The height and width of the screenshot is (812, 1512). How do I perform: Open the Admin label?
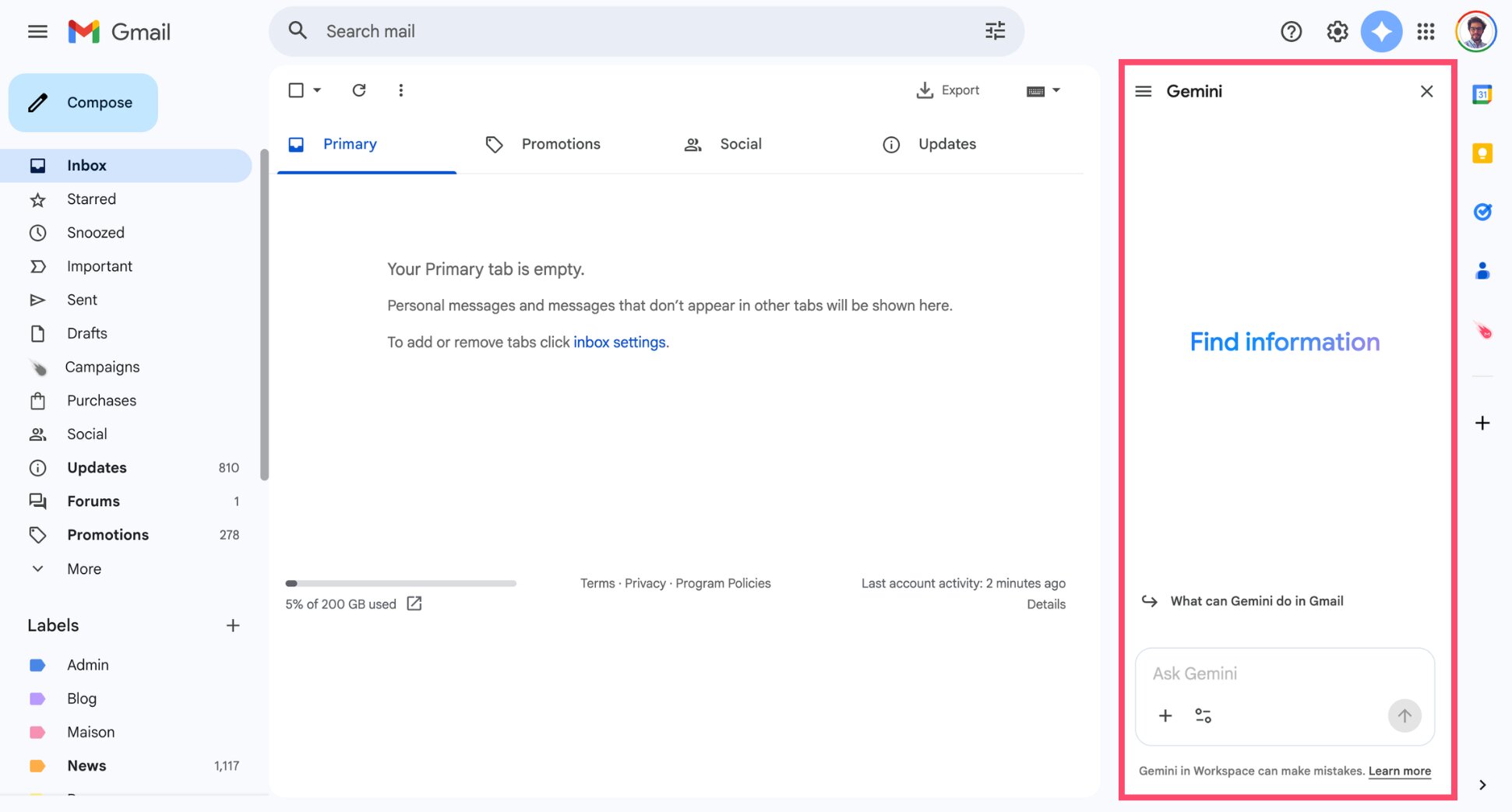pos(126,665)
